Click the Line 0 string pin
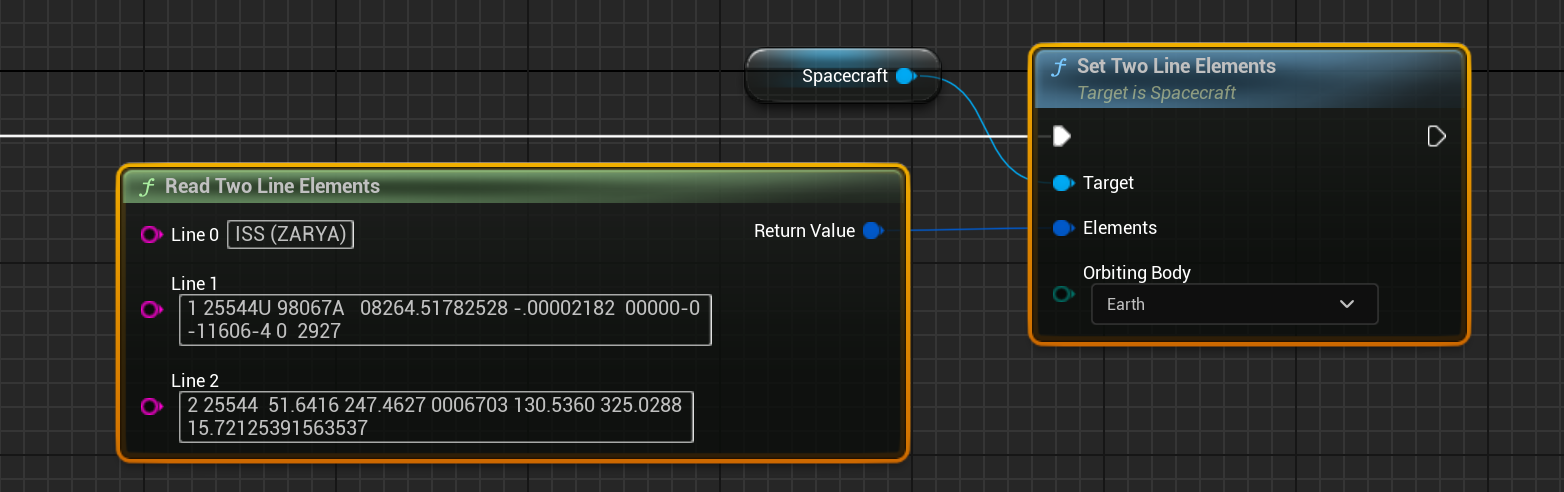 (151, 235)
